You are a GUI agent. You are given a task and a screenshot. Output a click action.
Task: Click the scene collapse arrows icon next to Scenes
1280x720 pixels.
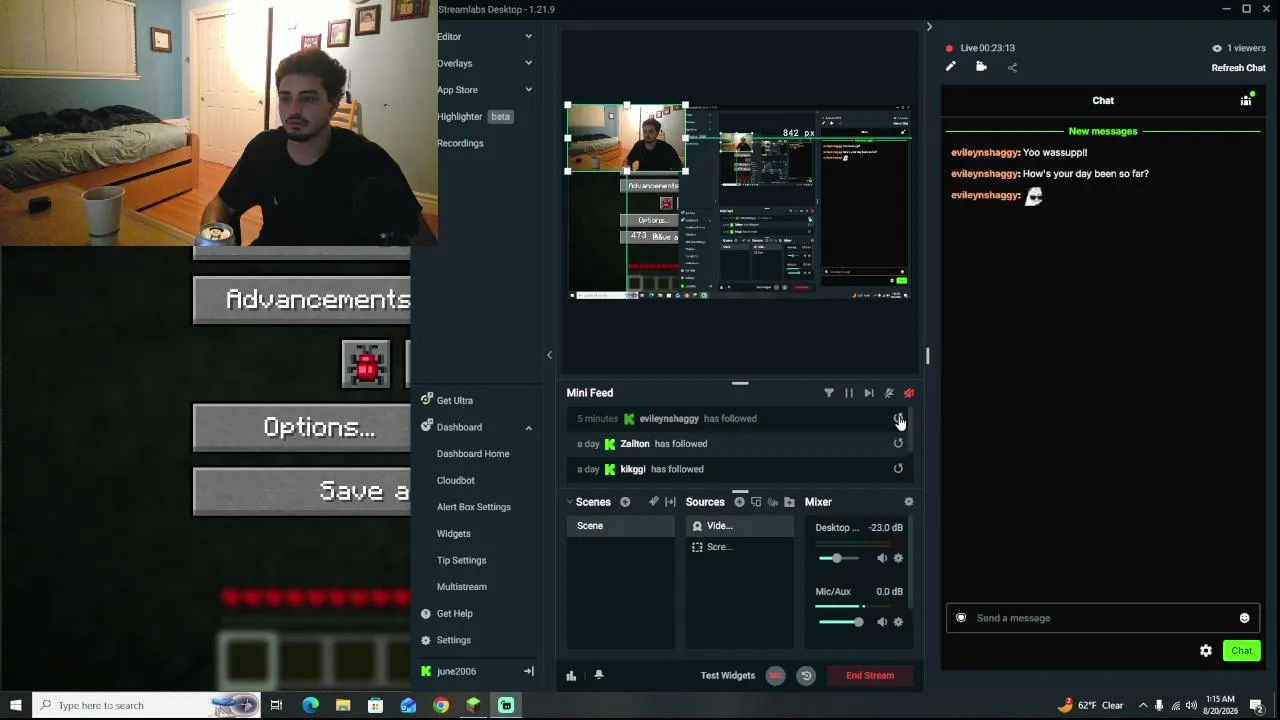670,502
